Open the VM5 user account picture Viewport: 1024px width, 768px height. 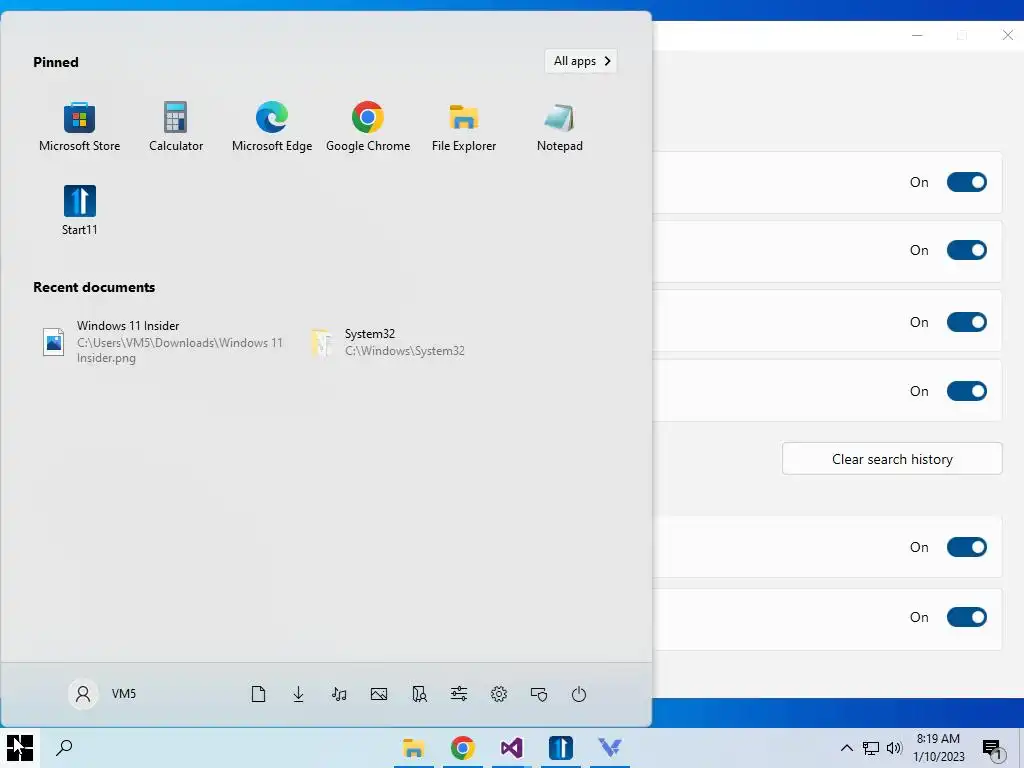83,694
